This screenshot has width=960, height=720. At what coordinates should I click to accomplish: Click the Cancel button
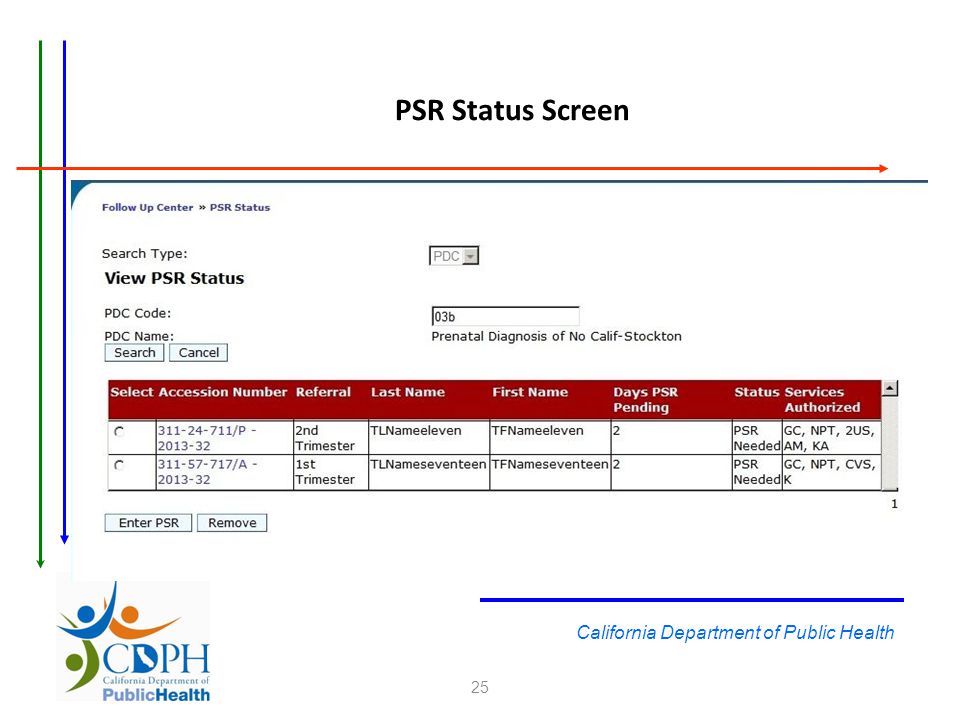click(198, 353)
